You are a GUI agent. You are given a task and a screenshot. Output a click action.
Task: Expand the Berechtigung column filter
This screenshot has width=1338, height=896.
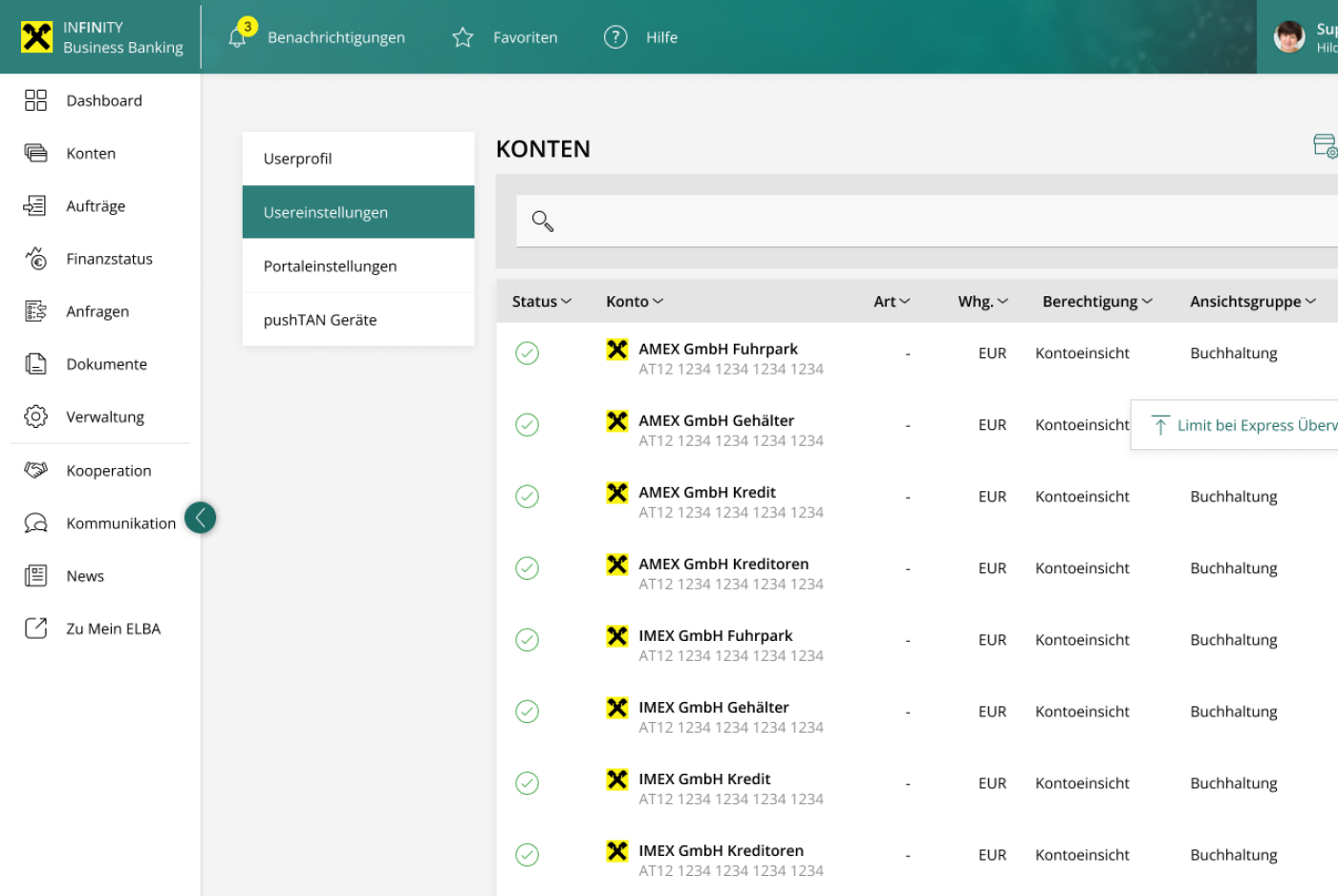1097,302
